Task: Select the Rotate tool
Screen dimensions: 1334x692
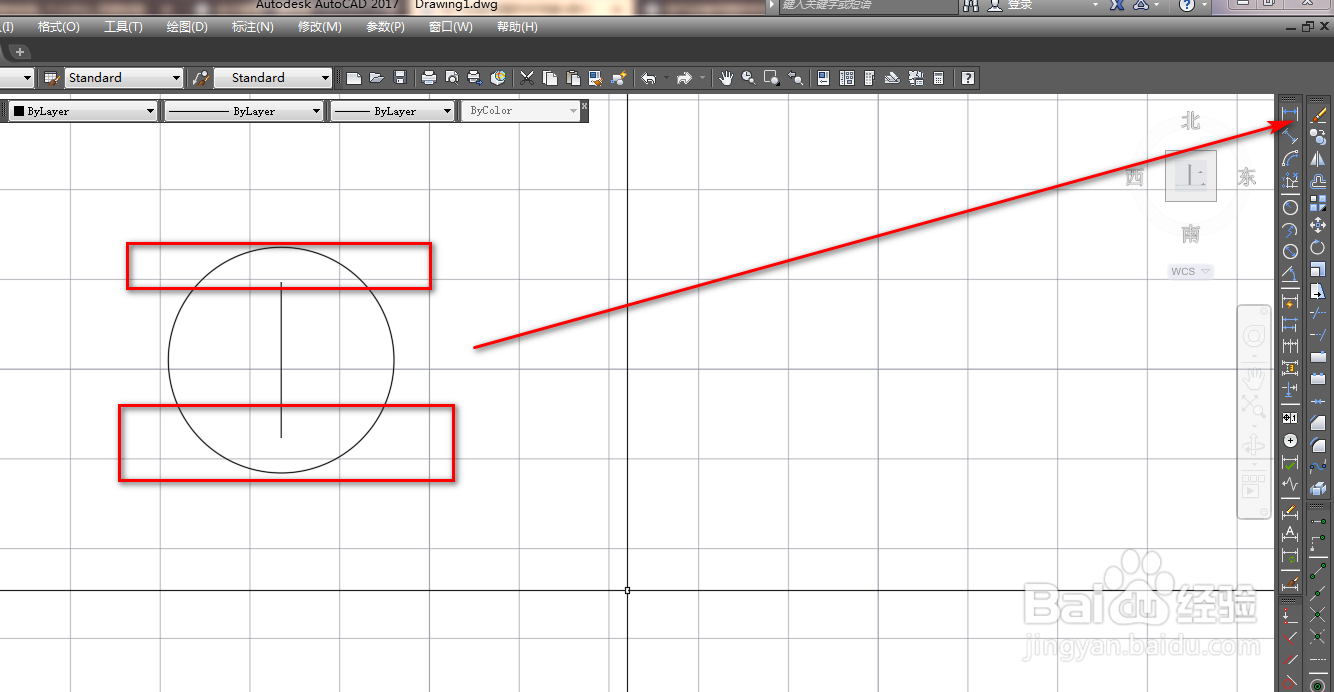Action: [1317, 248]
